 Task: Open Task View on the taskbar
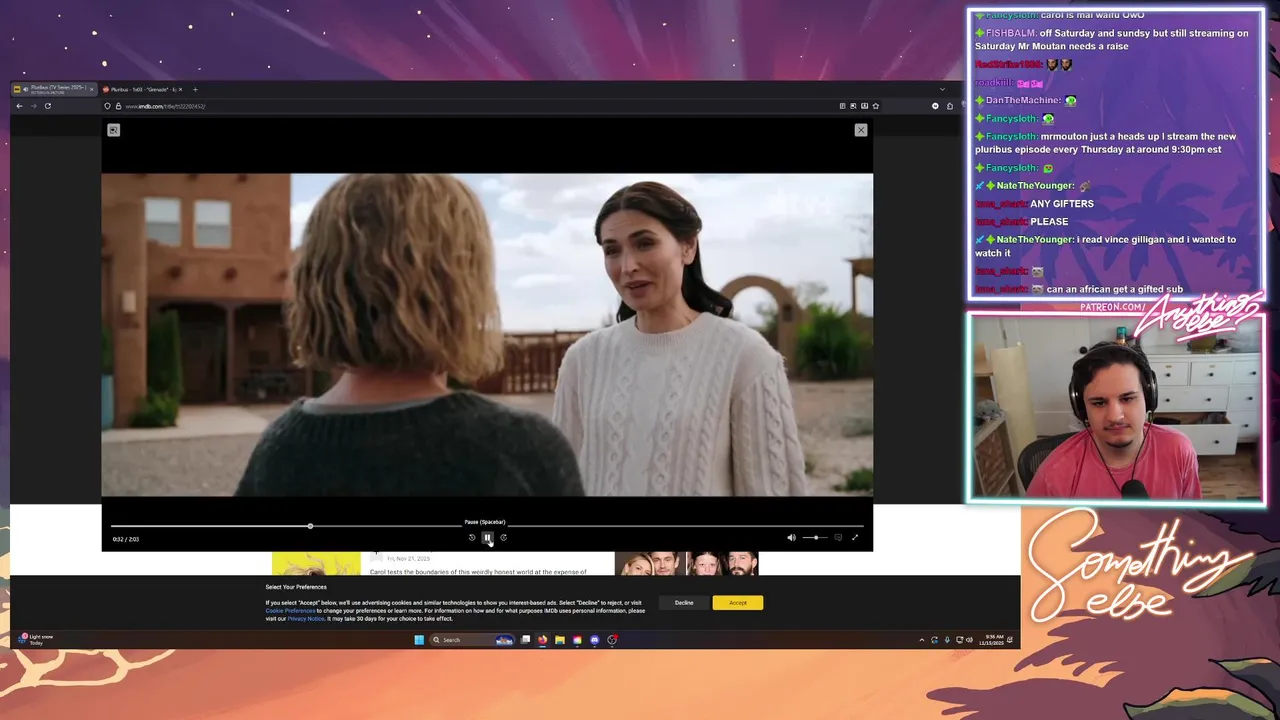pos(525,640)
